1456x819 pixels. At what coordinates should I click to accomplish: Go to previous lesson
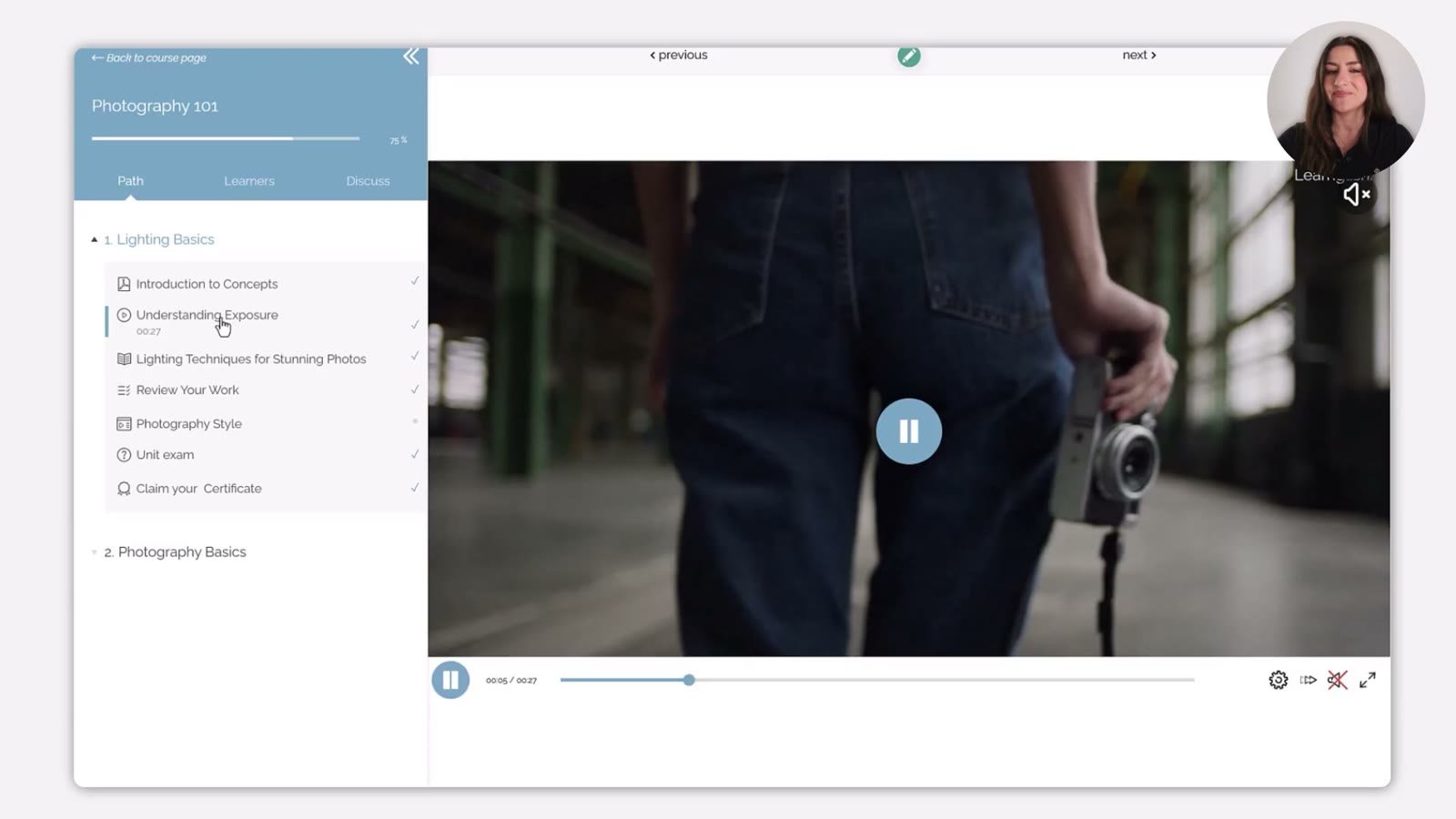(x=678, y=55)
